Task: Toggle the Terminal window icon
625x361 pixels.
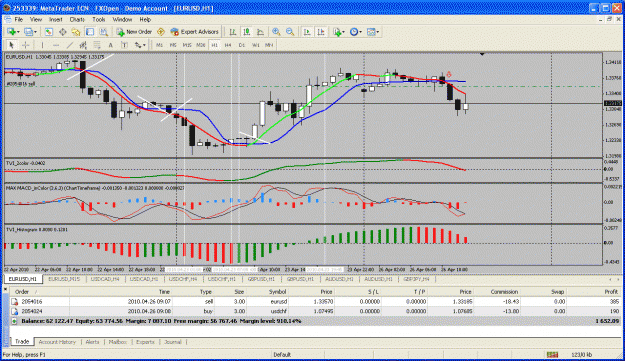Action: (90, 32)
